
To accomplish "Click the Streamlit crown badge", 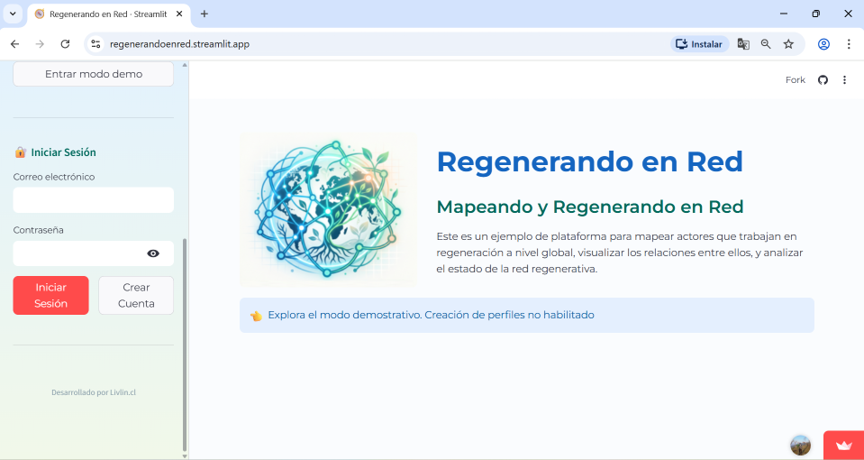I will [844, 445].
